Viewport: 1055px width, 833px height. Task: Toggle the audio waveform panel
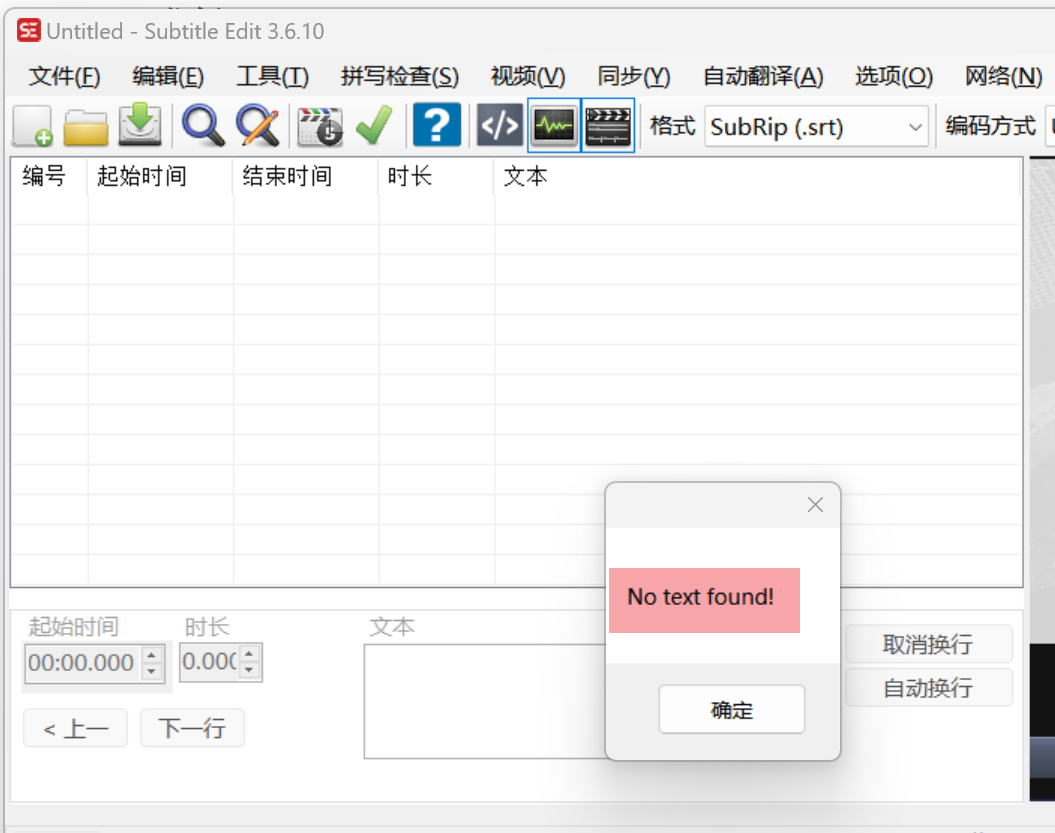coord(554,126)
